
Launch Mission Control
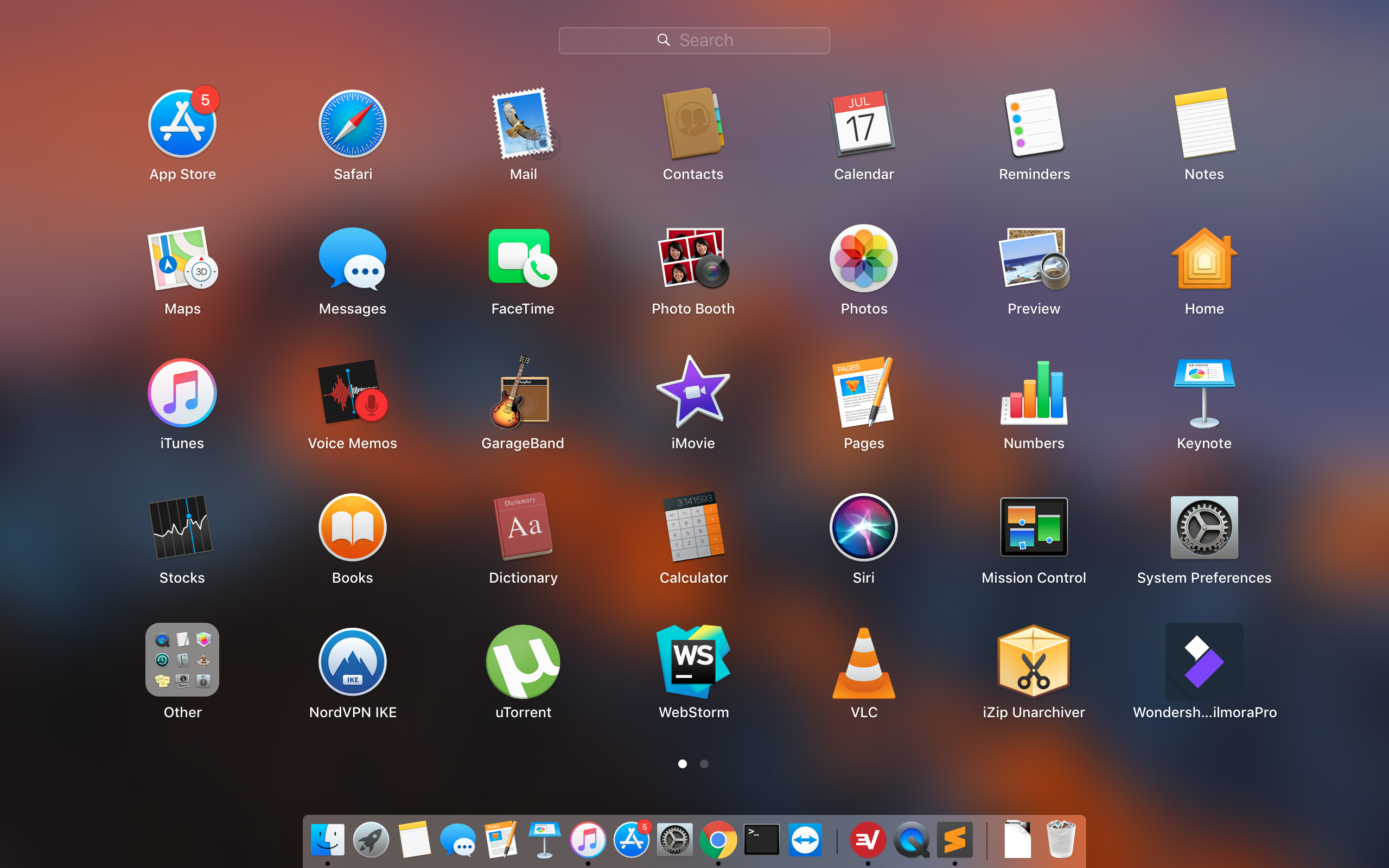[1034, 527]
